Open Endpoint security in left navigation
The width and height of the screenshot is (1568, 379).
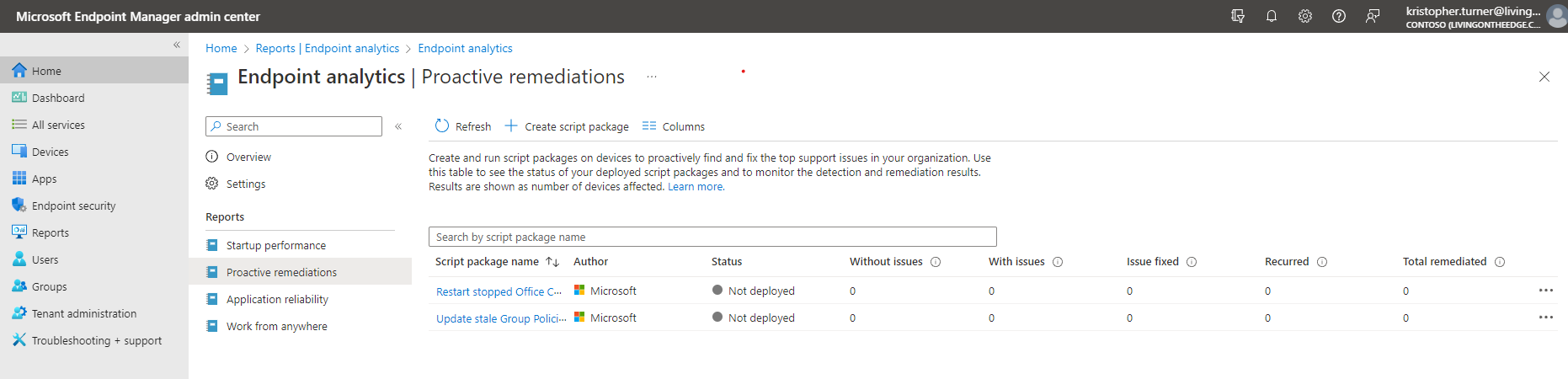click(x=73, y=206)
